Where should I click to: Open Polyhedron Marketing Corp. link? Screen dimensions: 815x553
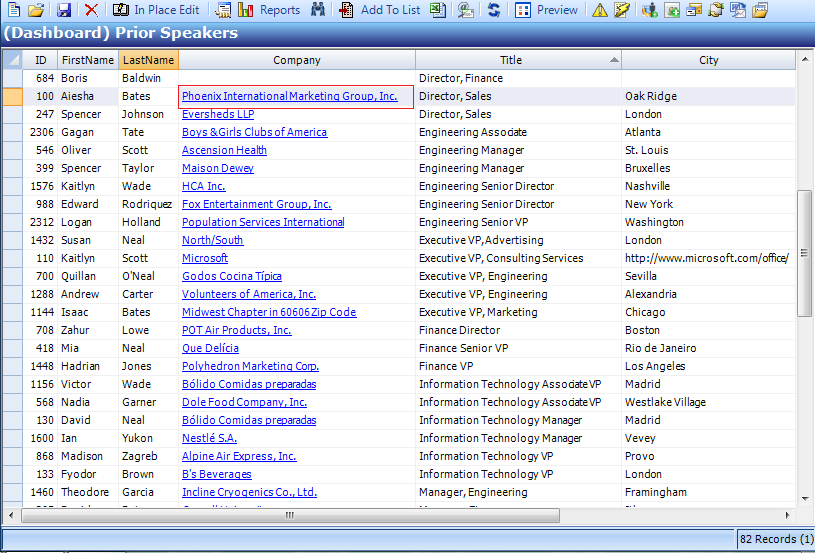tap(250, 366)
